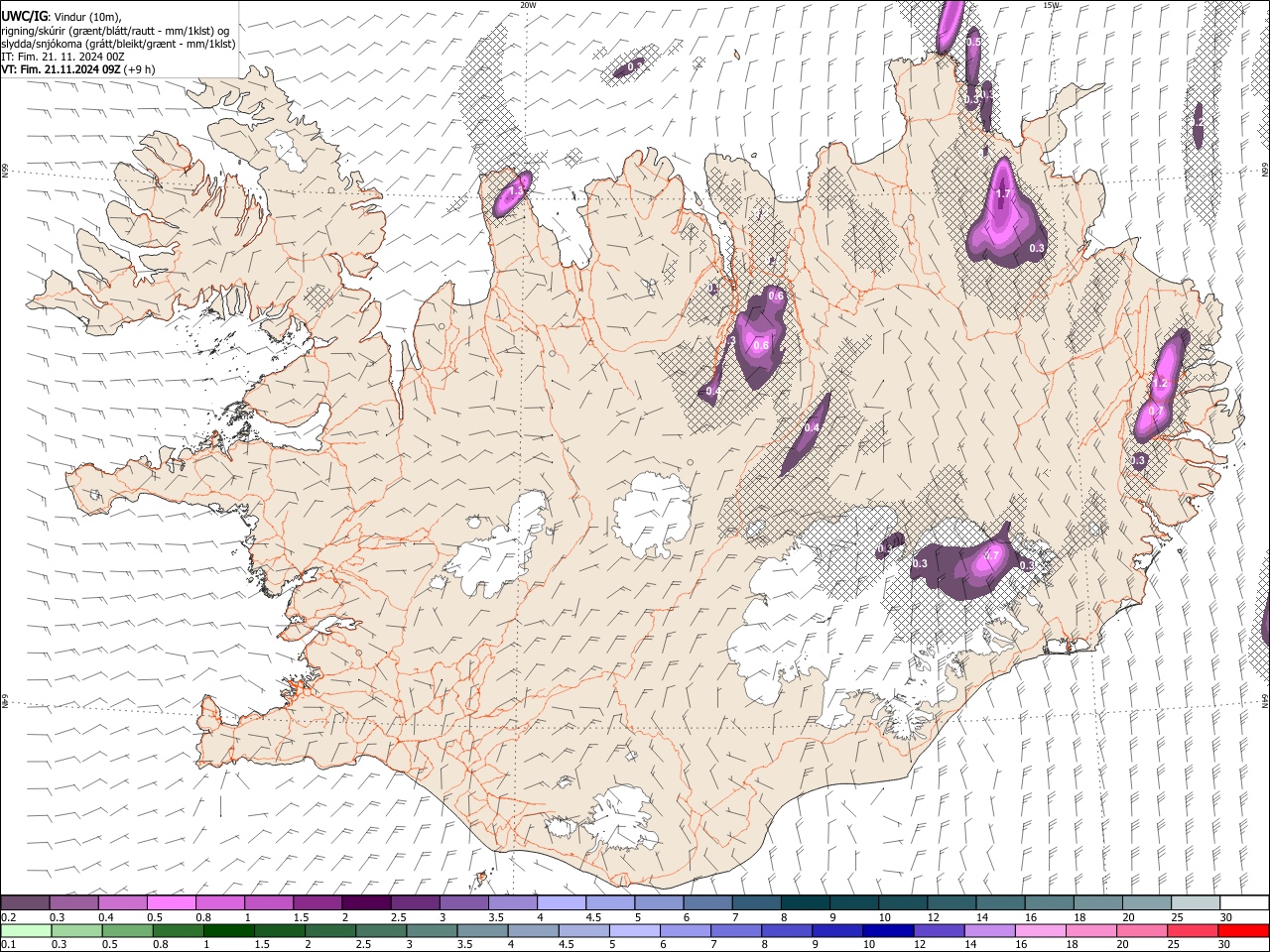
Task: Click the 'rigning/skúrir' legend description line
Action: pos(115,31)
